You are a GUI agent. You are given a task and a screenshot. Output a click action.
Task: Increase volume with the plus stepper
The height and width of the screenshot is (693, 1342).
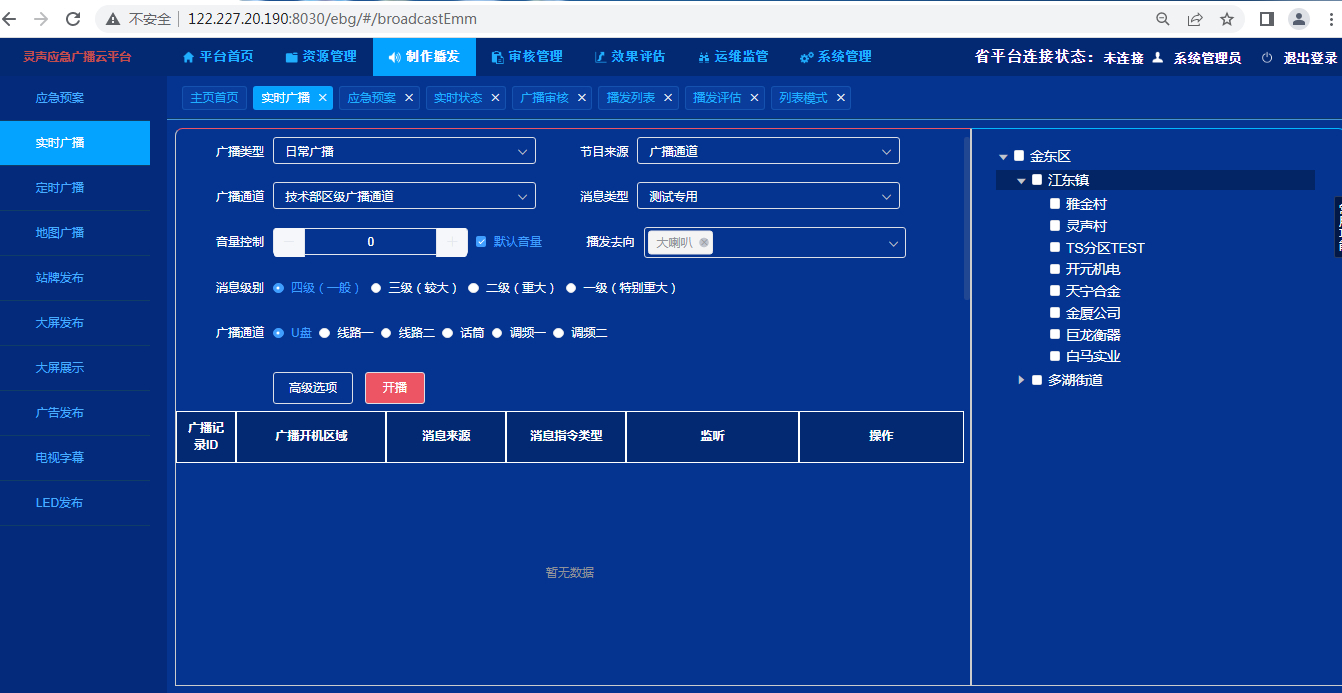pyautogui.click(x=452, y=242)
